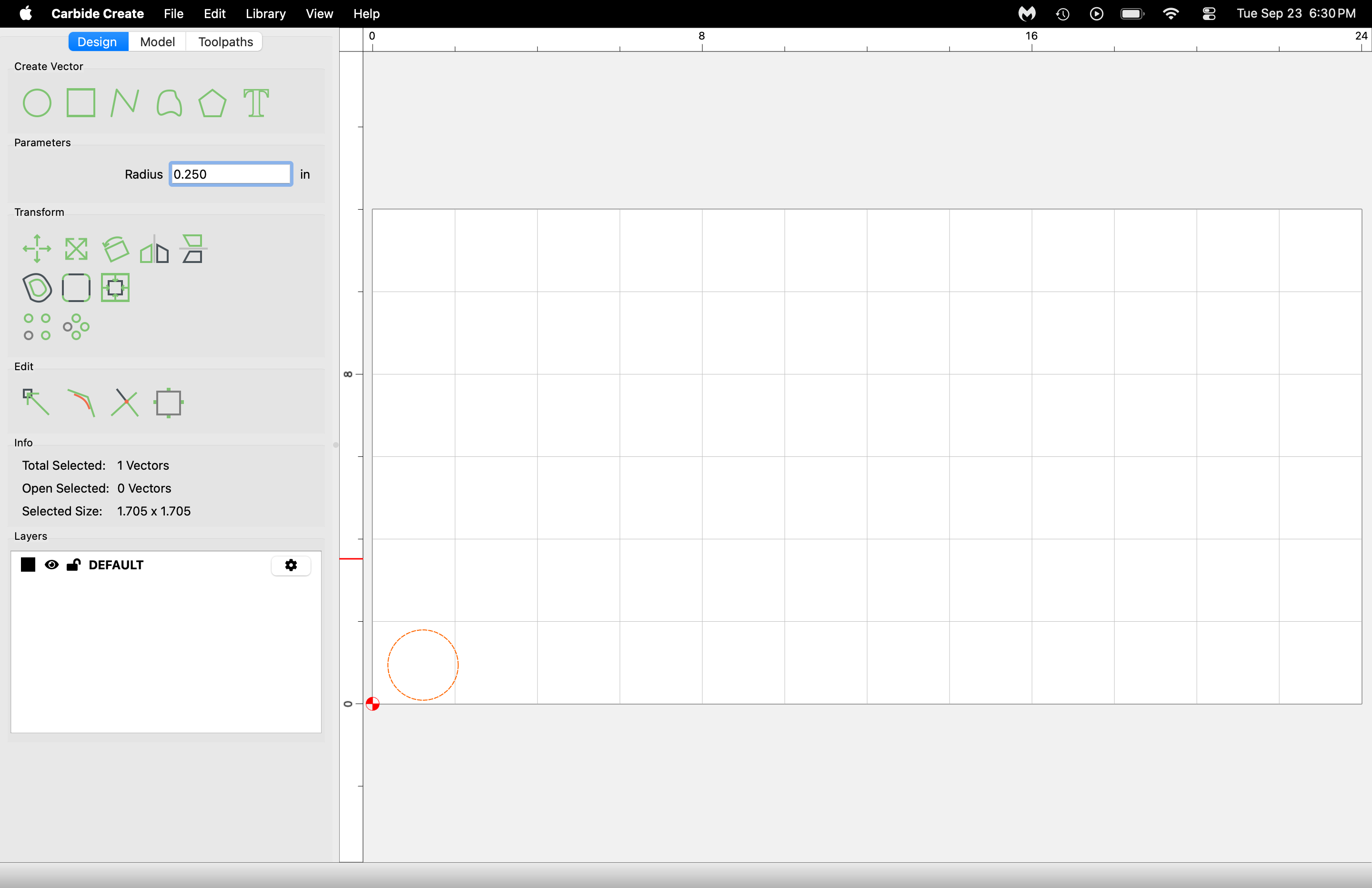Click the Radius input field
Screen dimensions: 1372x888
point(231,174)
